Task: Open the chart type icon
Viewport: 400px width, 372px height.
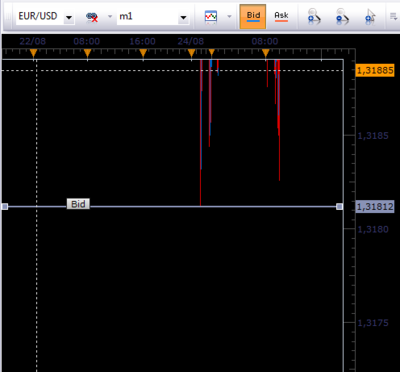Action: pos(211,17)
